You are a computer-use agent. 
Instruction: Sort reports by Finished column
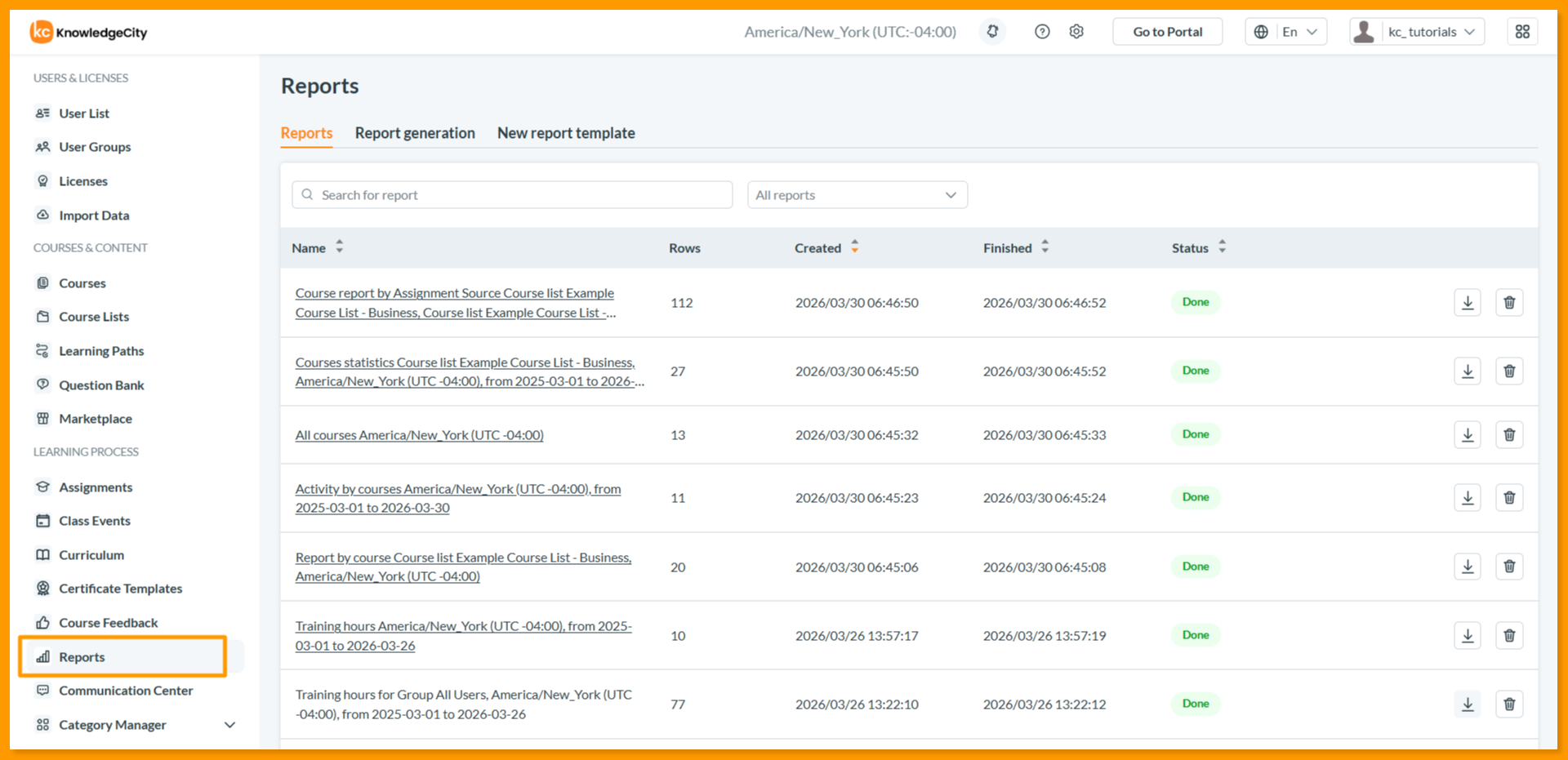pos(1045,247)
